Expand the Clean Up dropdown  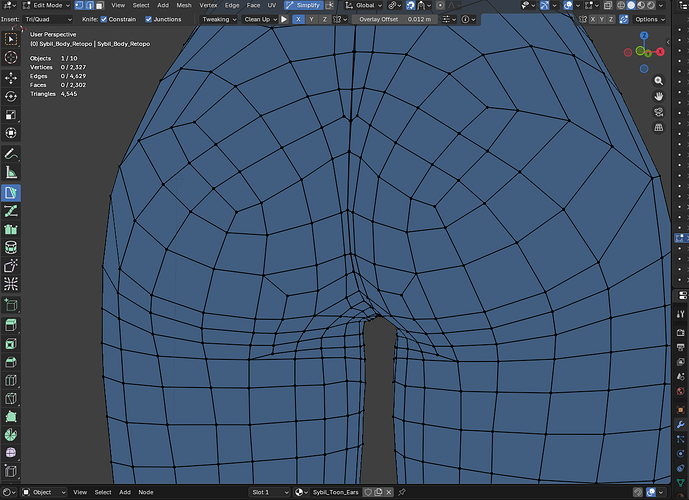click(x=261, y=19)
